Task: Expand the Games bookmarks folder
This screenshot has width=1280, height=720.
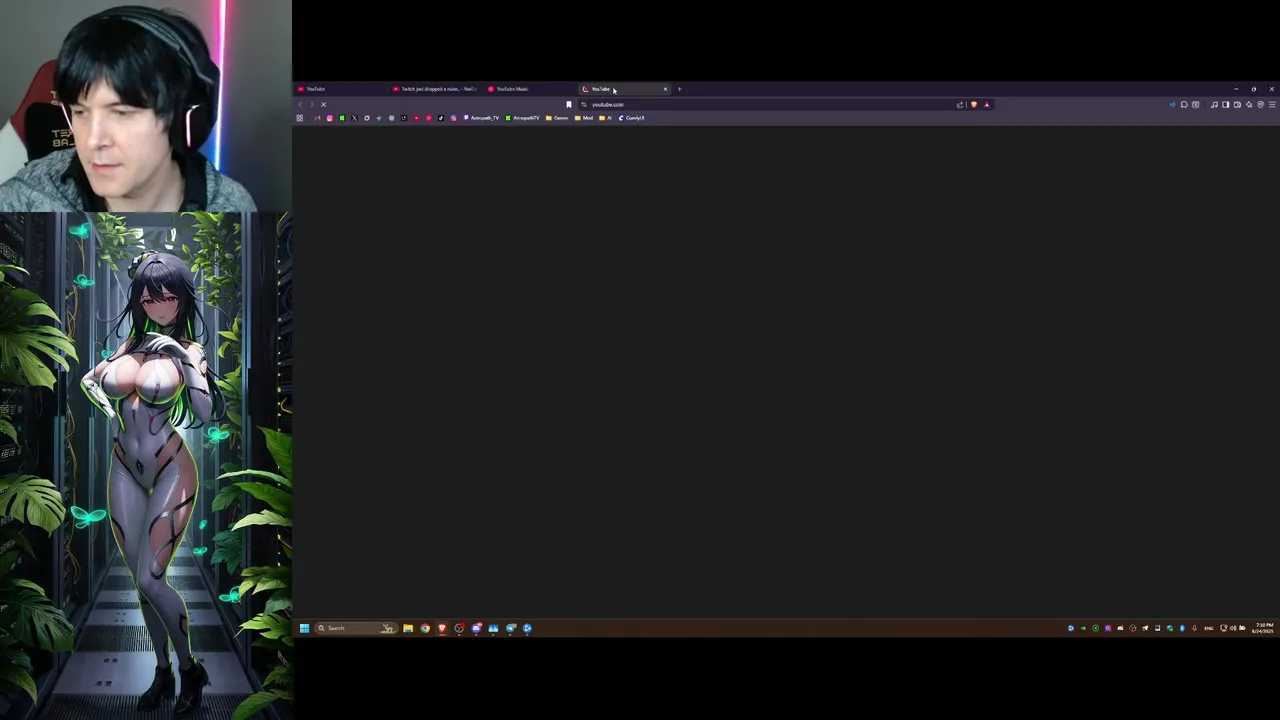Action: coord(557,118)
